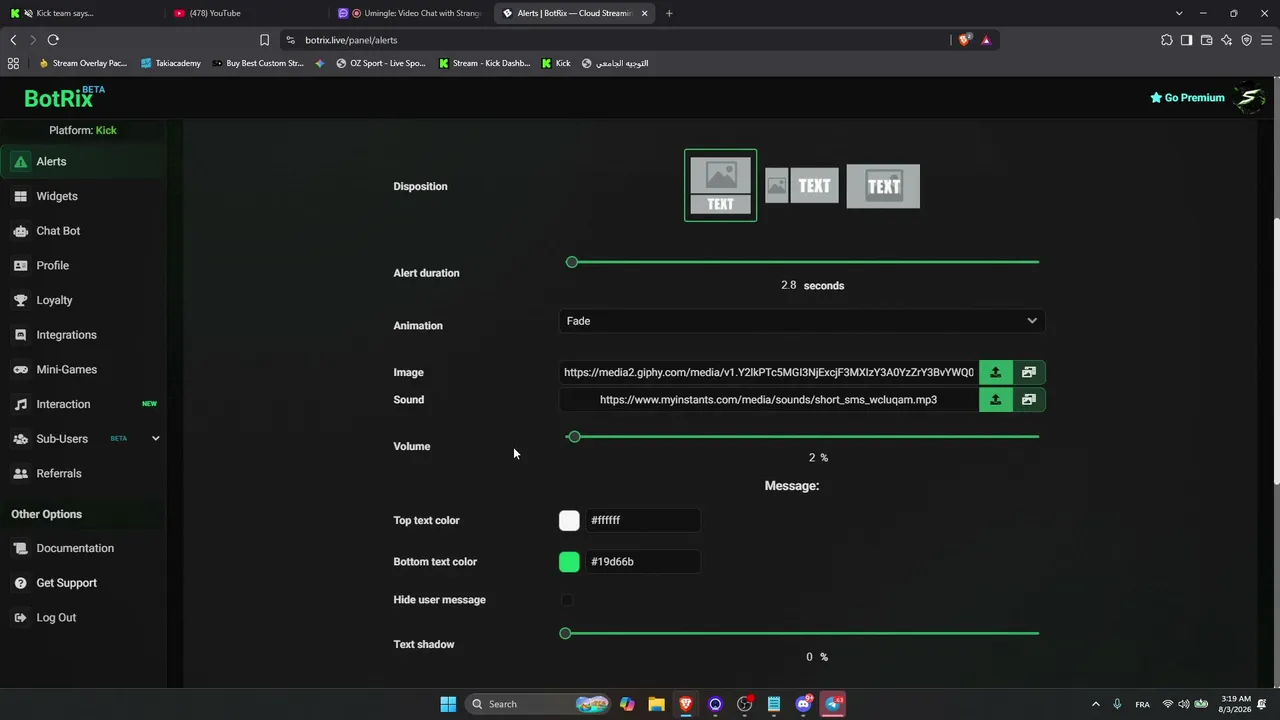Click the Image URL input field
Image resolution: width=1280 pixels, height=720 pixels.
pyautogui.click(x=768, y=372)
